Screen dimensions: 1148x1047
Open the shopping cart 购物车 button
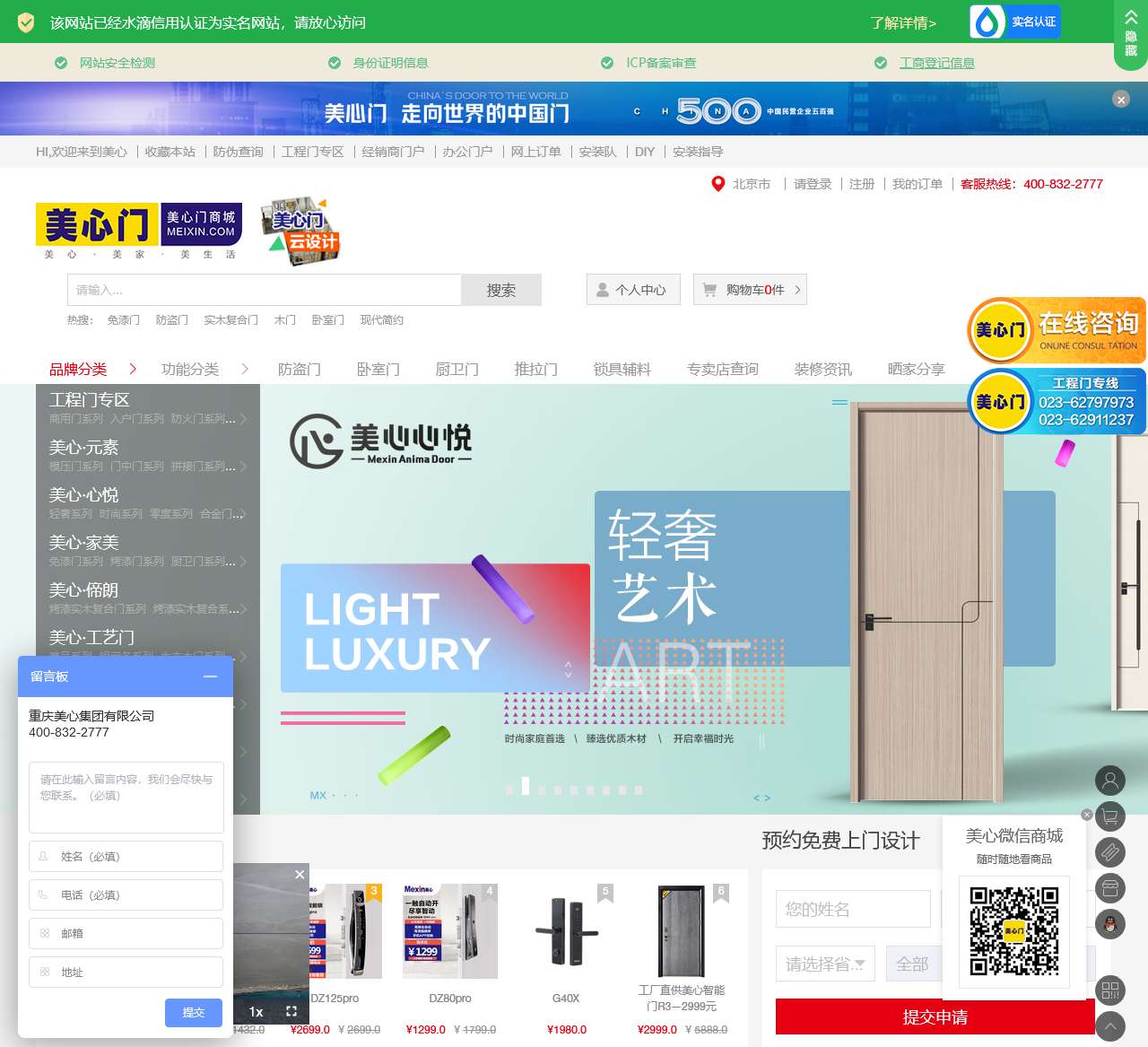(750, 290)
